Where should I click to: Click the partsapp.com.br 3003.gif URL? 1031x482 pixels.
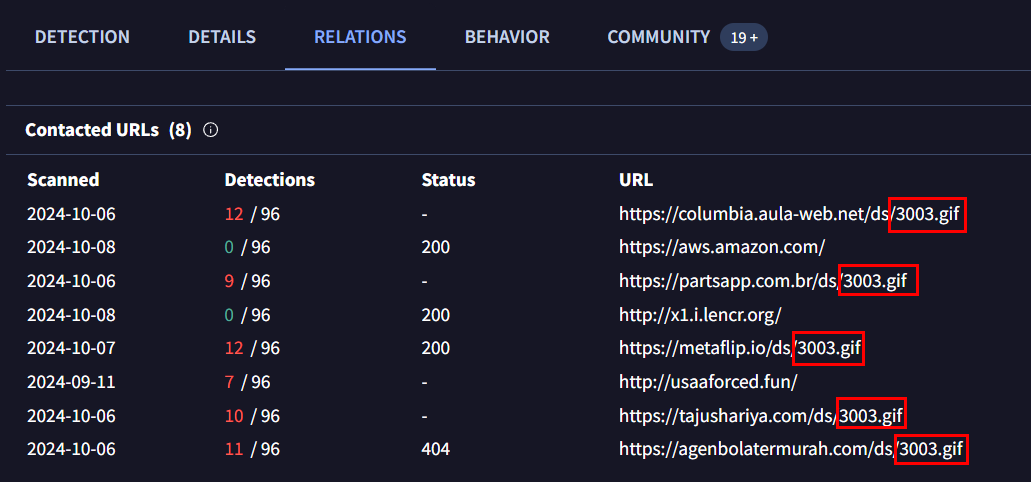pyautogui.click(x=766, y=282)
